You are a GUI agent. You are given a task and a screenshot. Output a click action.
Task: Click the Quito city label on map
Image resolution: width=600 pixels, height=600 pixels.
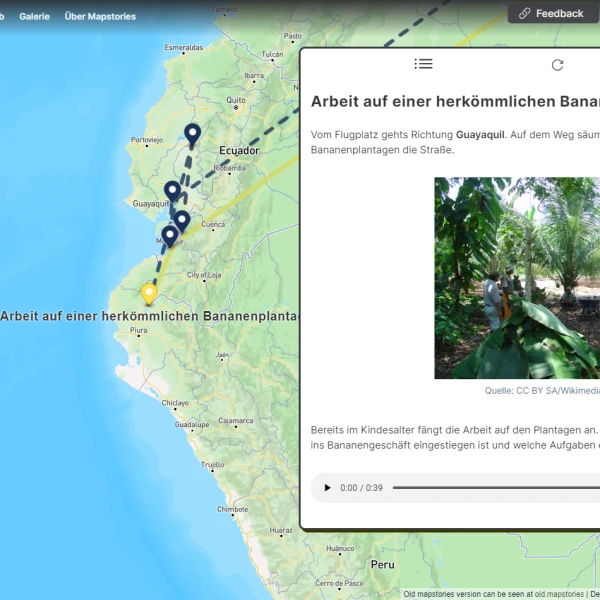(x=236, y=100)
